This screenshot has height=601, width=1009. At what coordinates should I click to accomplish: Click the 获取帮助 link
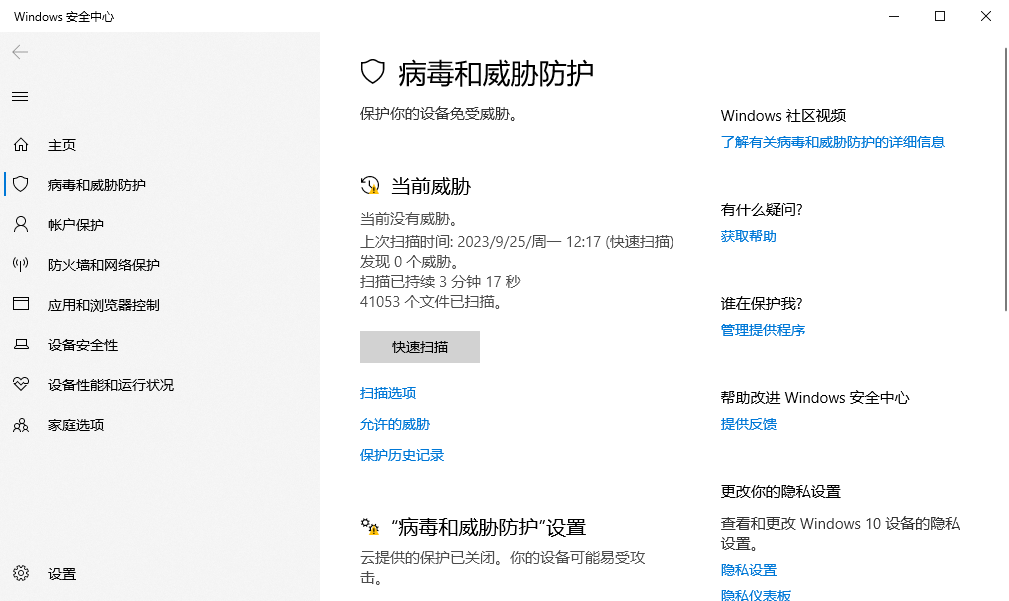pos(748,236)
